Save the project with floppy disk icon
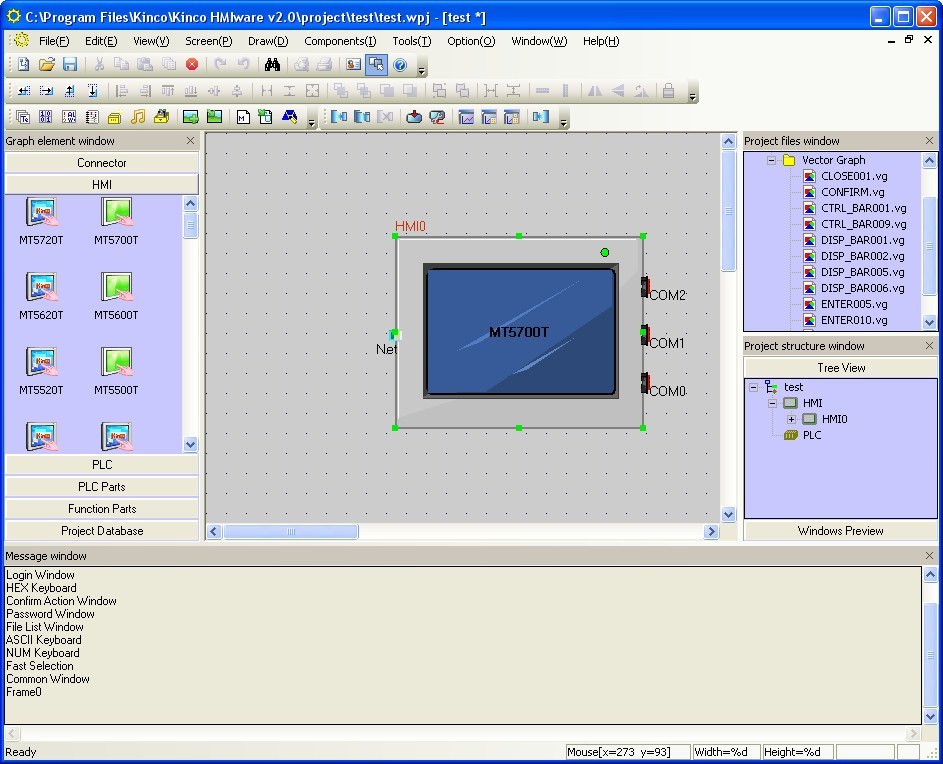This screenshot has width=943, height=764. [70, 64]
